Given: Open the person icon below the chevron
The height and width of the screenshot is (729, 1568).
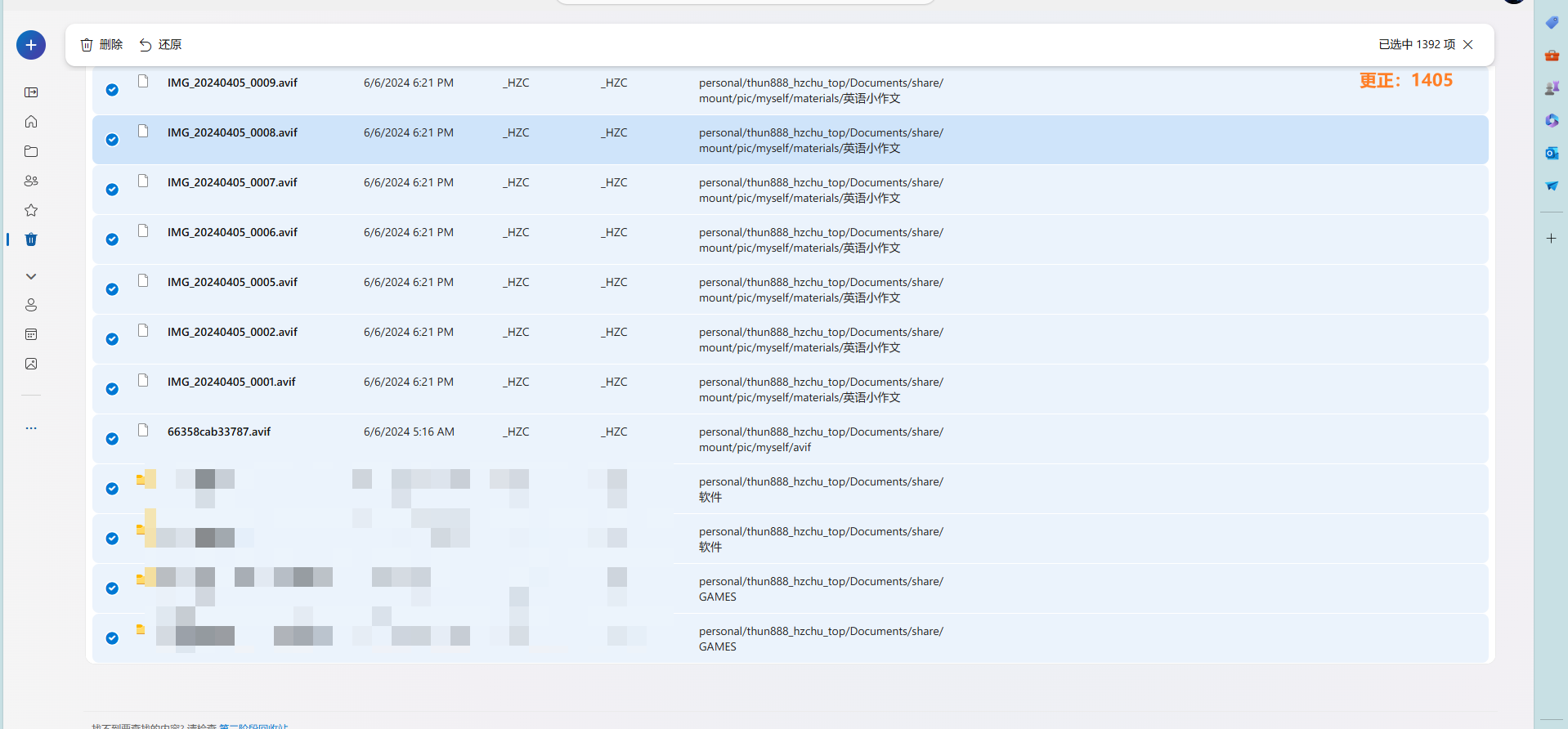Looking at the screenshot, I should pyautogui.click(x=31, y=305).
